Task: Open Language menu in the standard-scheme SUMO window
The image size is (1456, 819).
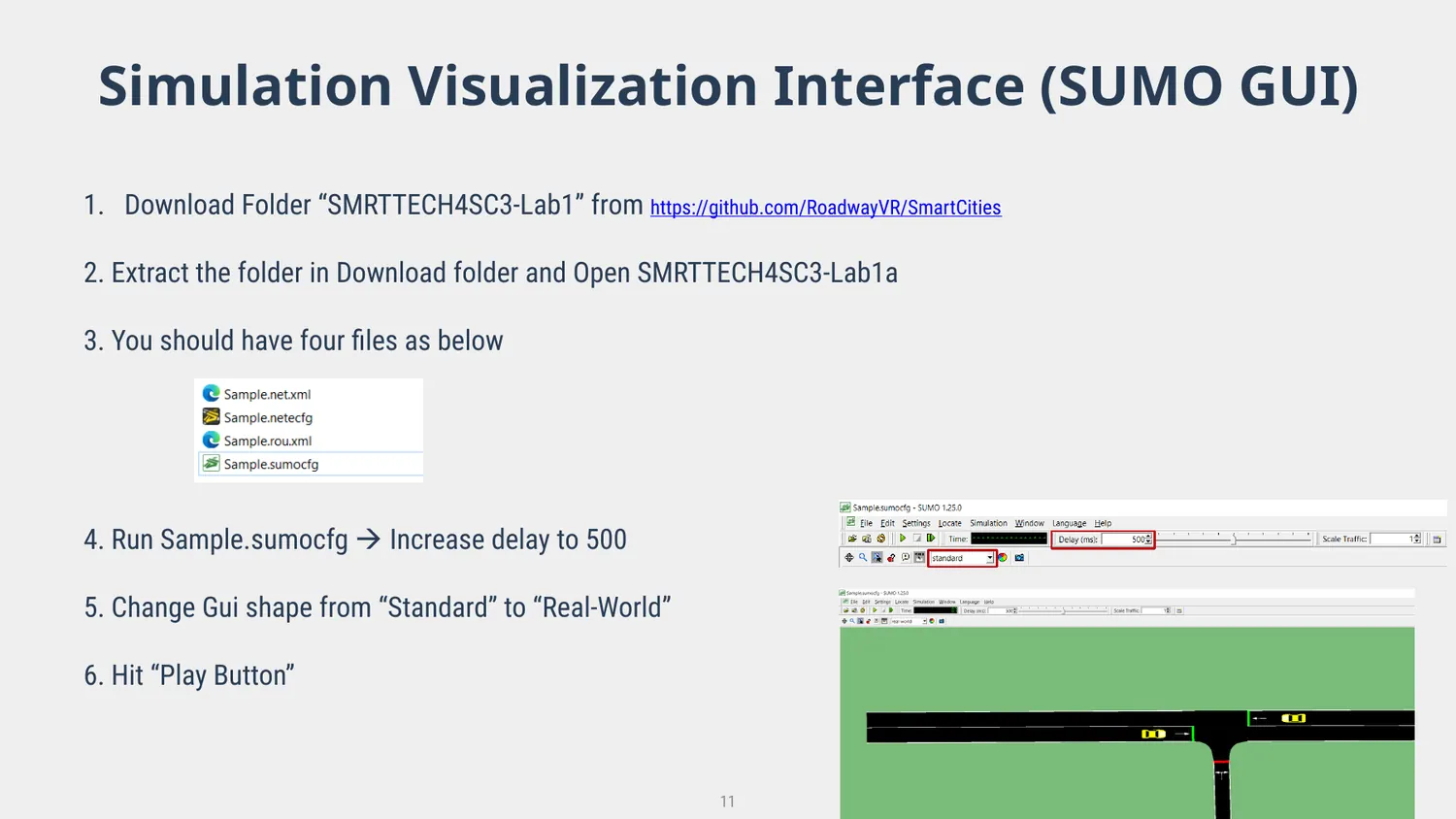Action: point(1069,523)
